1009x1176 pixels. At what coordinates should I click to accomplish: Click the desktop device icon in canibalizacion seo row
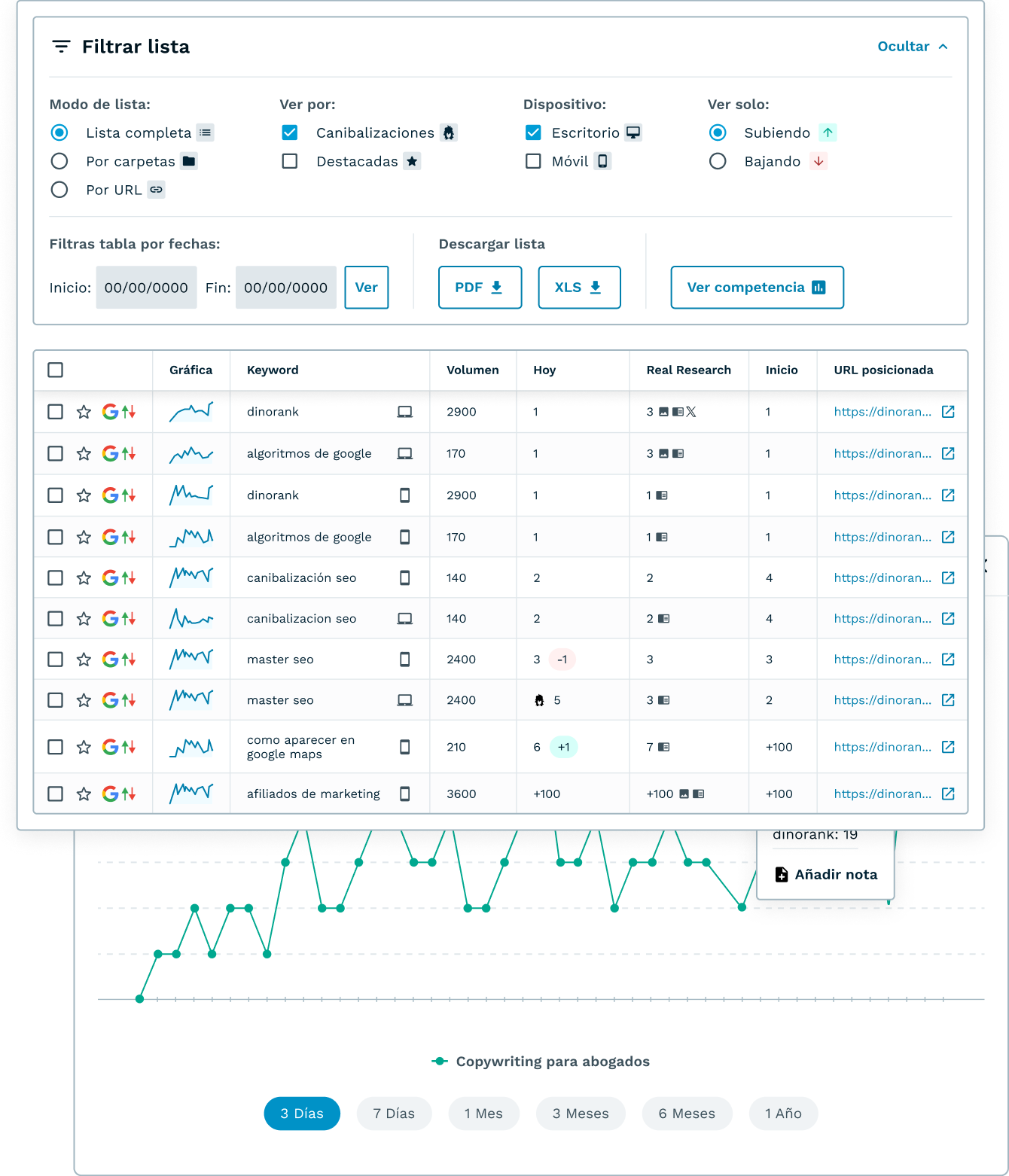coord(404,619)
